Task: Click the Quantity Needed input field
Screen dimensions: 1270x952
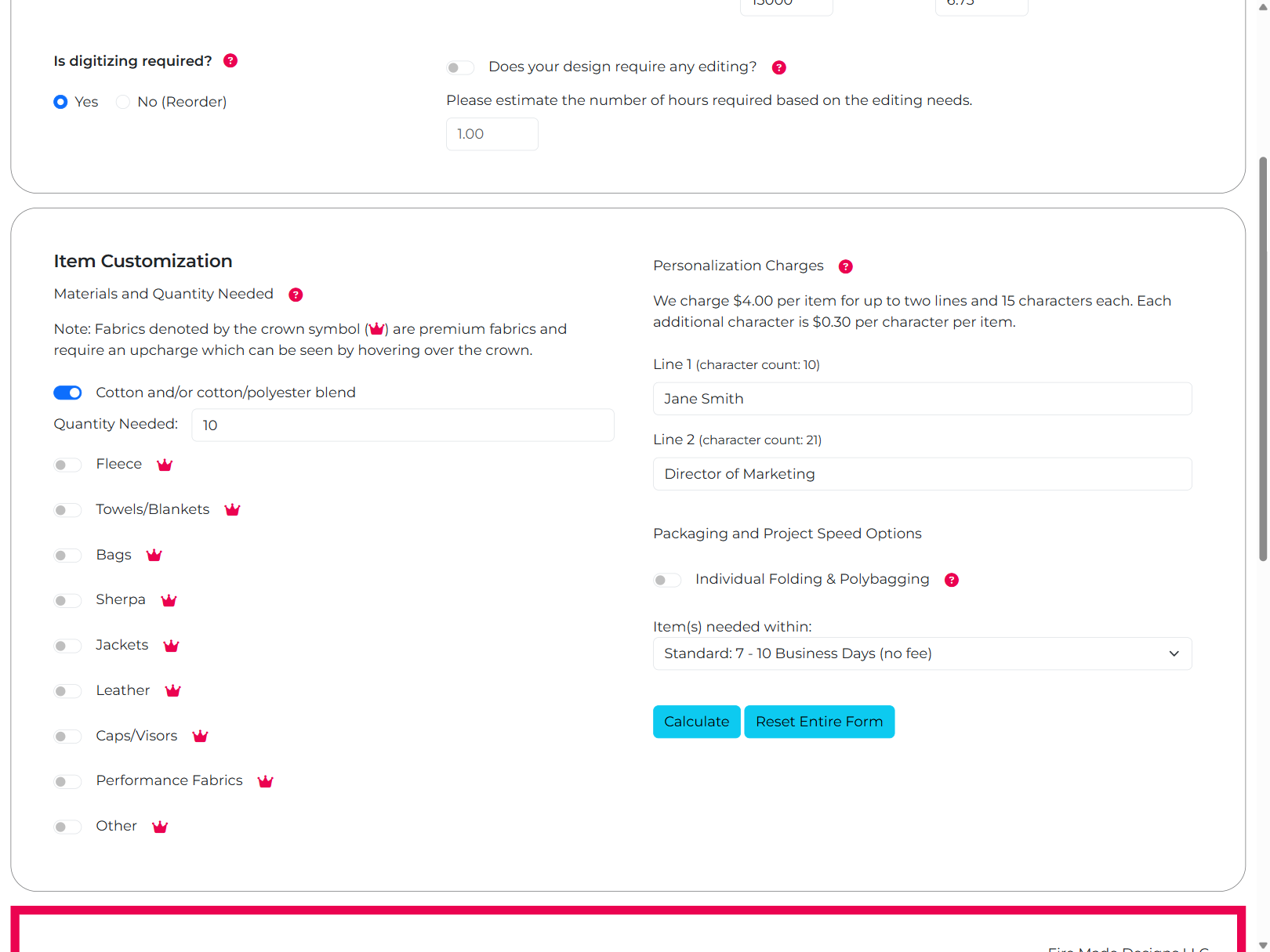Action: coord(402,425)
